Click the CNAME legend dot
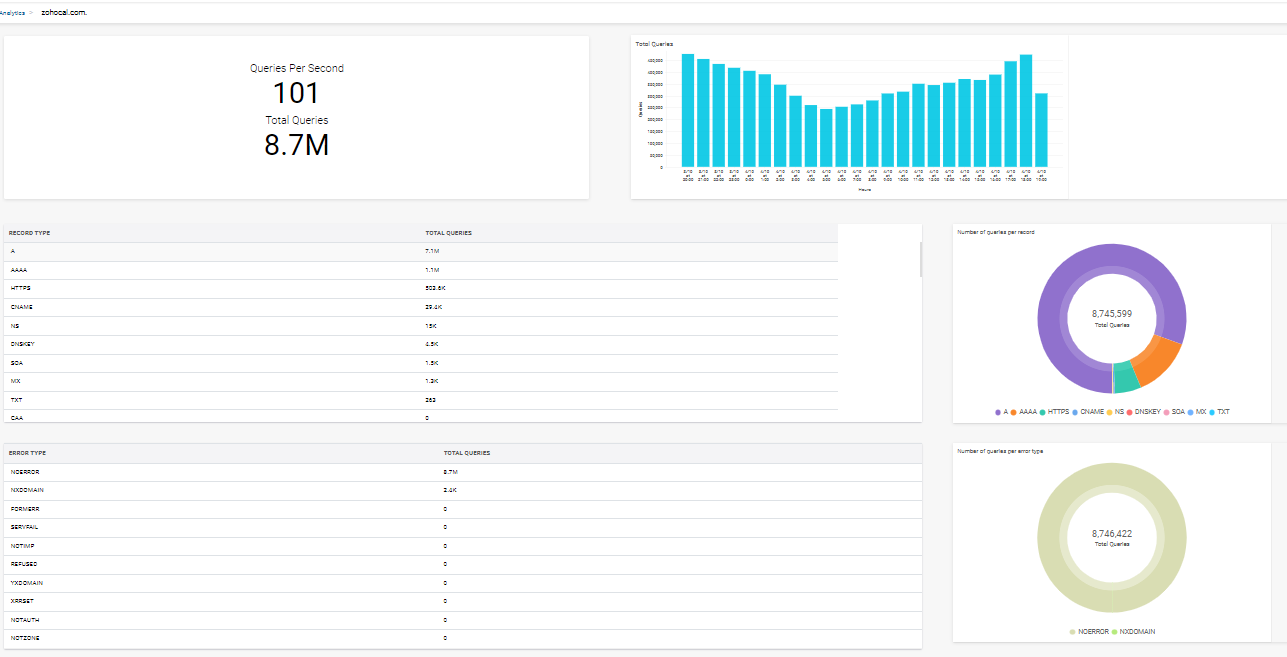 (1075, 411)
